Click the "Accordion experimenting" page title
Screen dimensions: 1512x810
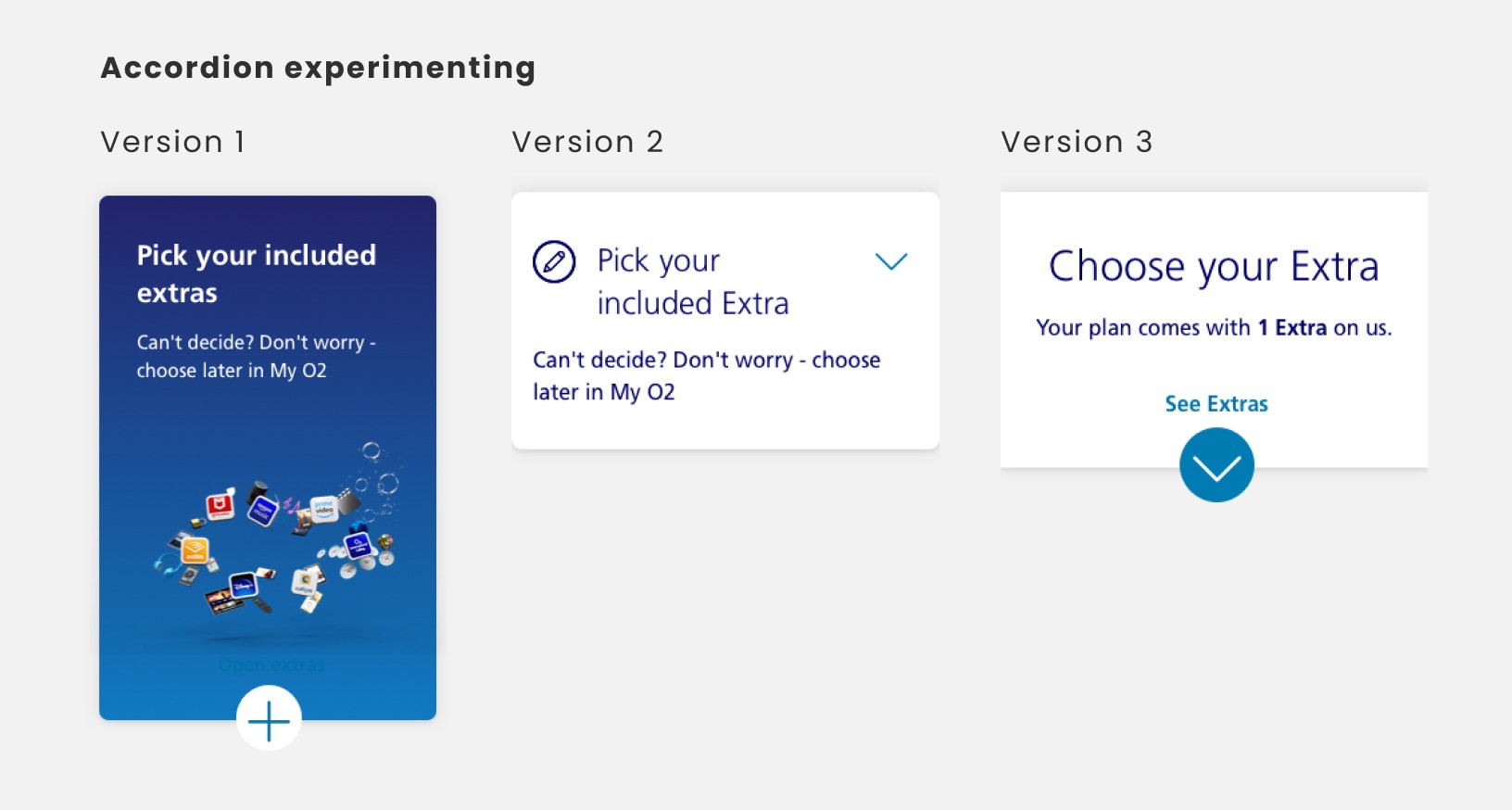318,68
